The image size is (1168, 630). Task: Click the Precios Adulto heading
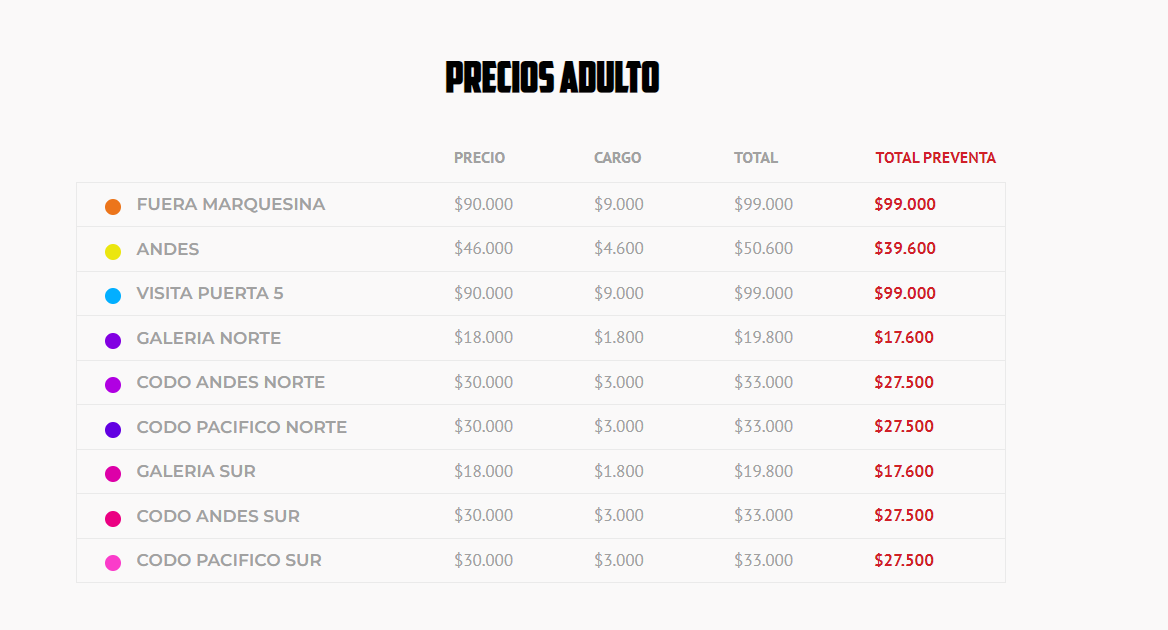pyautogui.click(x=552, y=77)
